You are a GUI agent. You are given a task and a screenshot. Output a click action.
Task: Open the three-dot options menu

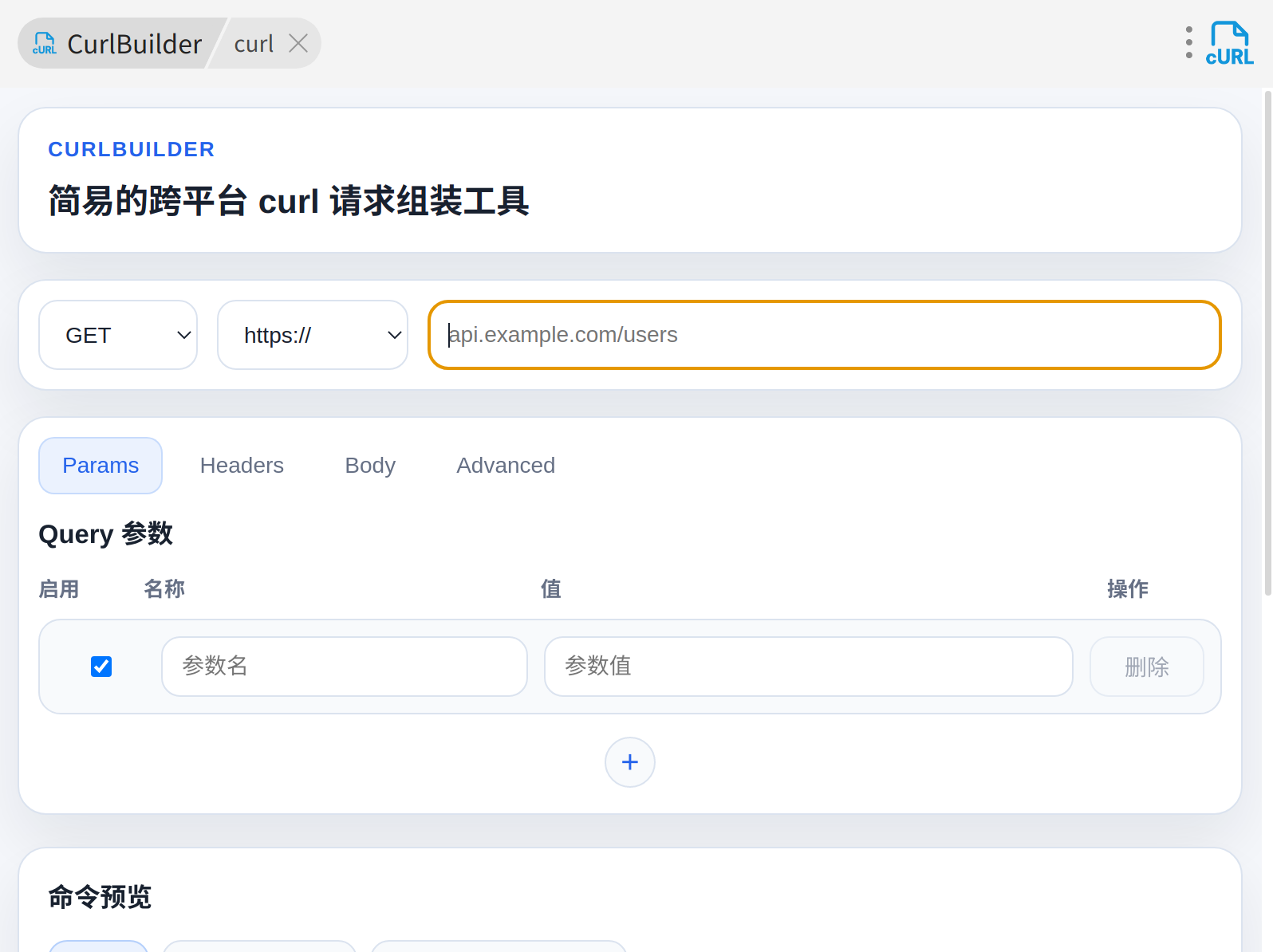[1188, 43]
